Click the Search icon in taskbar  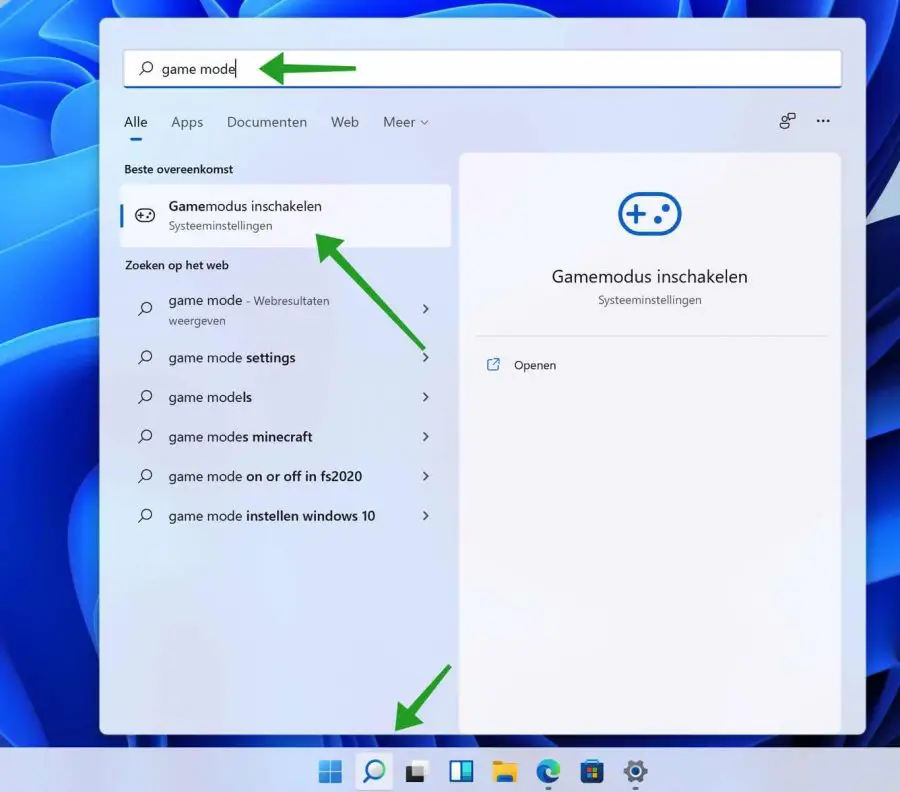click(x=374, y=771)
